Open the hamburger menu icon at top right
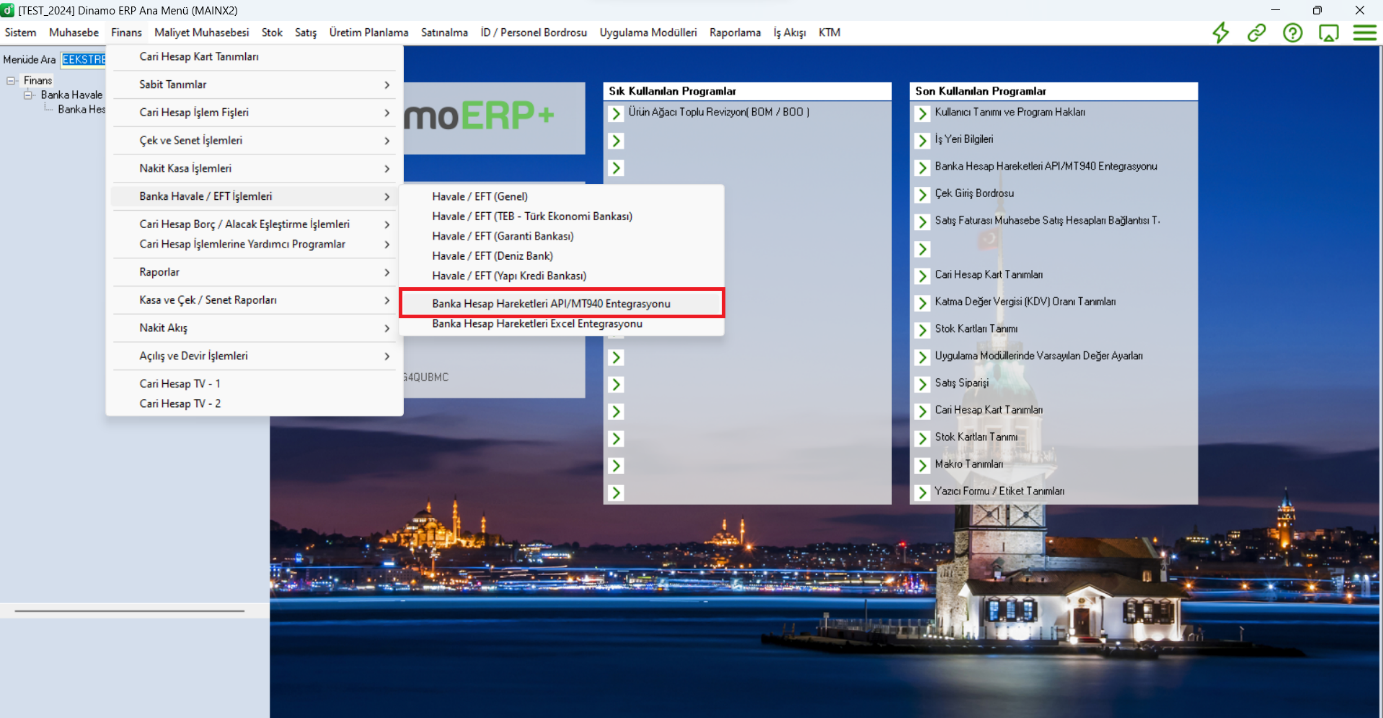 point(1365,32)
